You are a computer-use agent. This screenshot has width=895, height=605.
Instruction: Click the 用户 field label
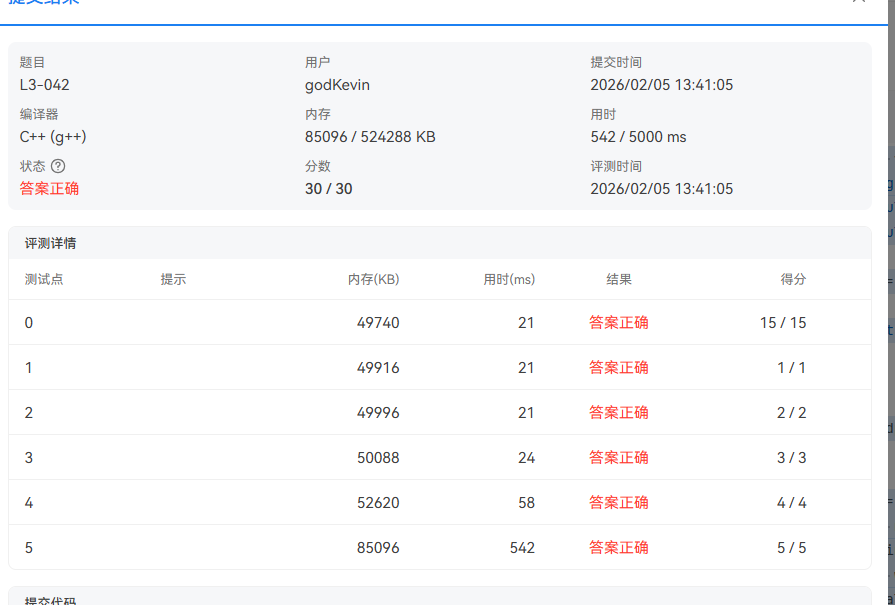click(317, 62)
